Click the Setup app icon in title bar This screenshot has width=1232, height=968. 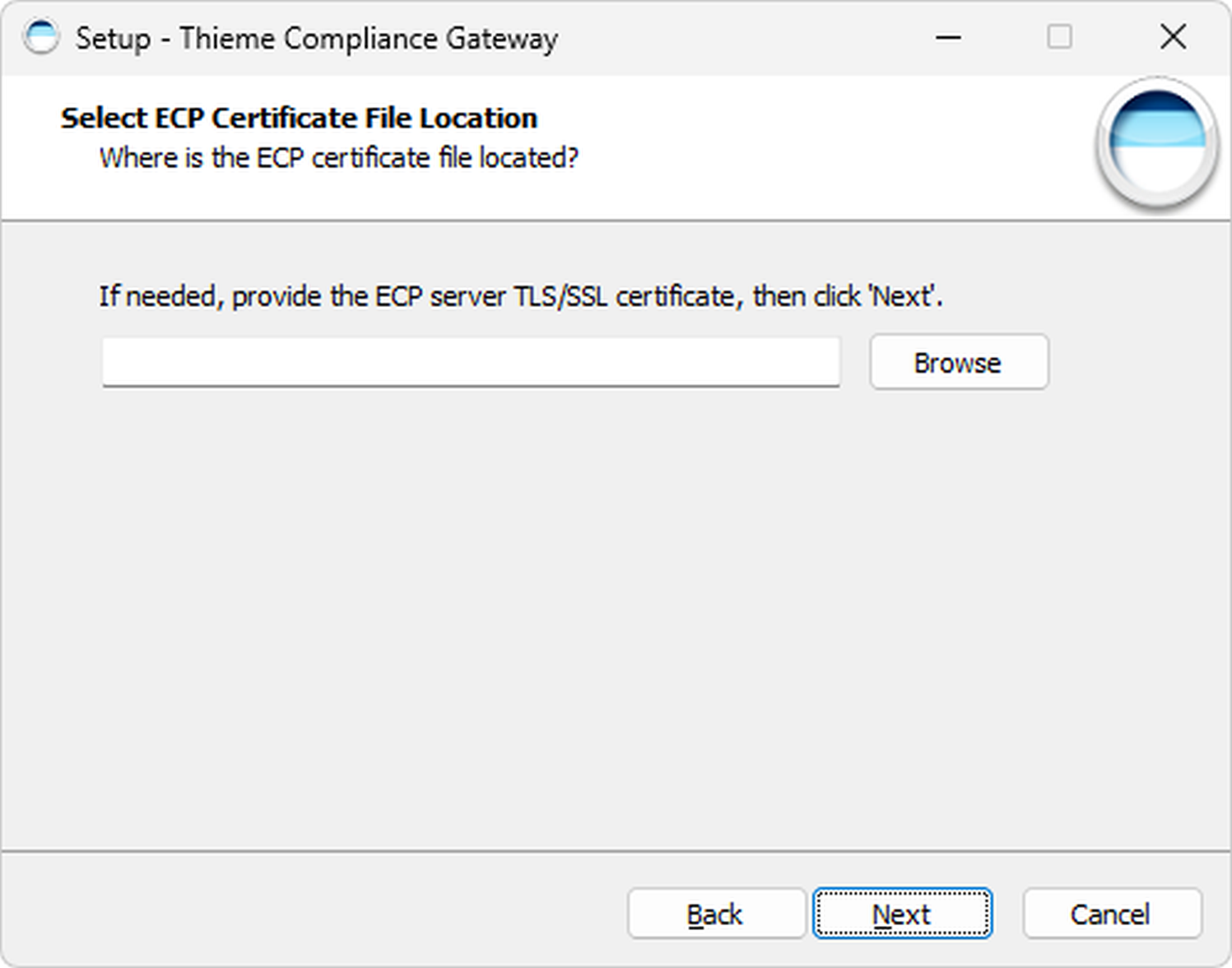41,38
